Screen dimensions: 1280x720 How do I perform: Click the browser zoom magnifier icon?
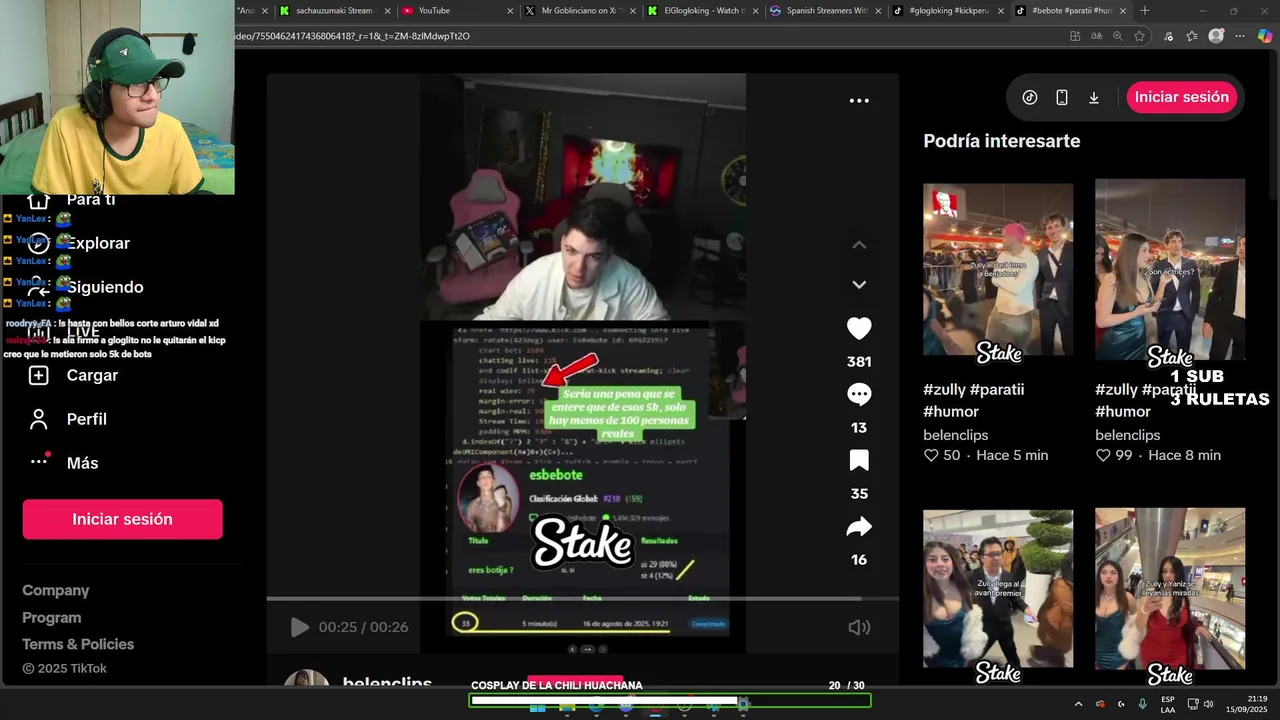pyautogui.click(x=1118, y=36)
